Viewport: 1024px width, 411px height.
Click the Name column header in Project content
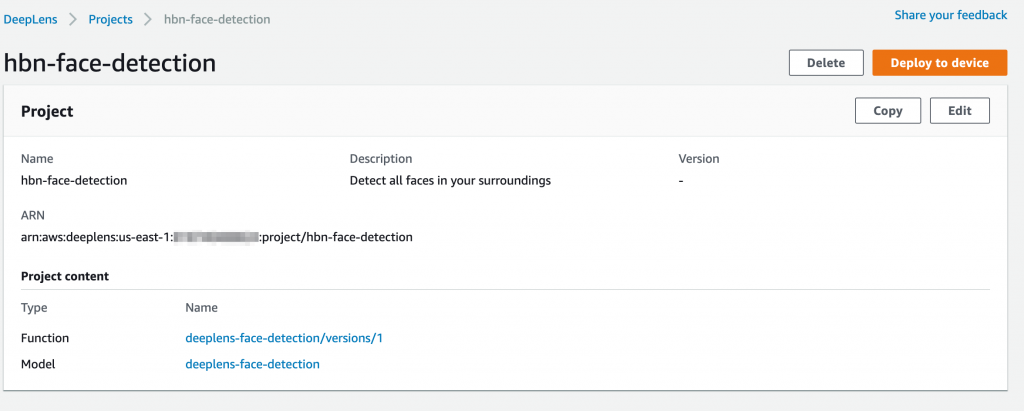tap(201, 308)
